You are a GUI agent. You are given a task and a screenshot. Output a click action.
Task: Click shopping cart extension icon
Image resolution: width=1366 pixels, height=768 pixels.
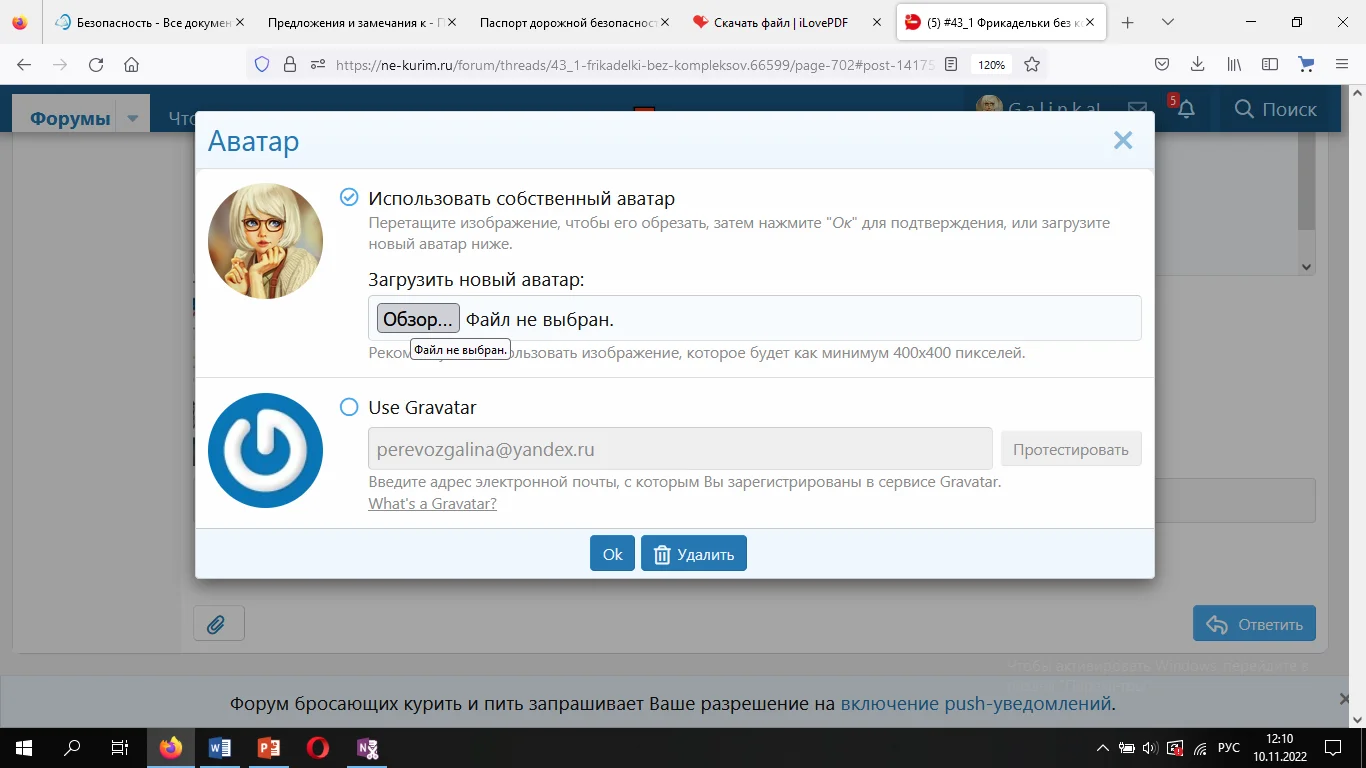(1306, 64)
